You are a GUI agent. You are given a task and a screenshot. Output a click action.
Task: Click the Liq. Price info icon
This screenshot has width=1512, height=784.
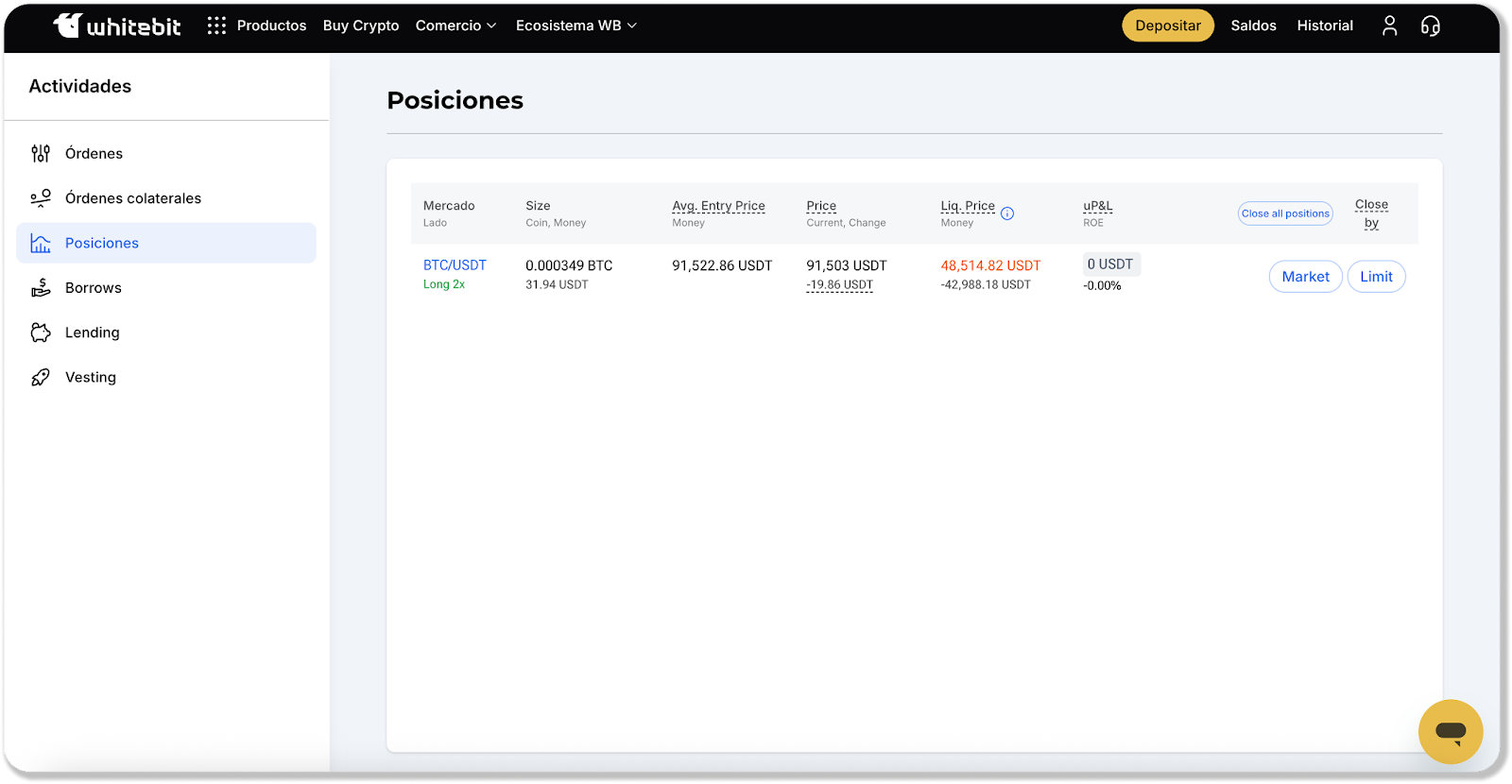click(x=1007, y=213)
